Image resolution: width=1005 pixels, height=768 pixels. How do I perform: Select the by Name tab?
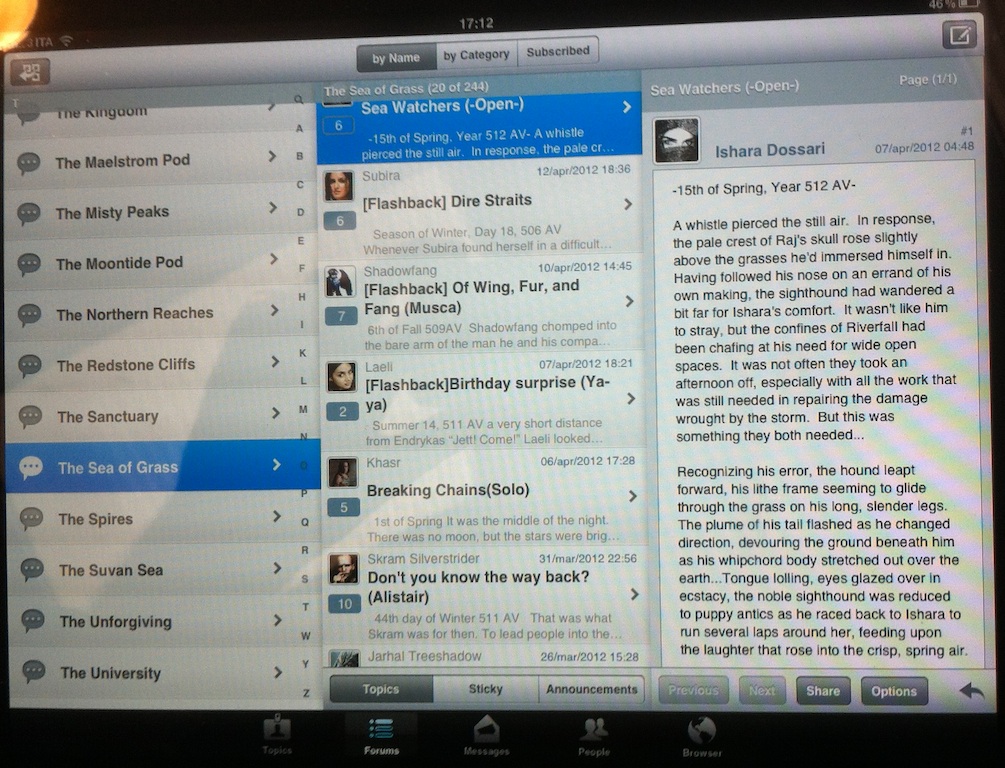tap(396, 58)
